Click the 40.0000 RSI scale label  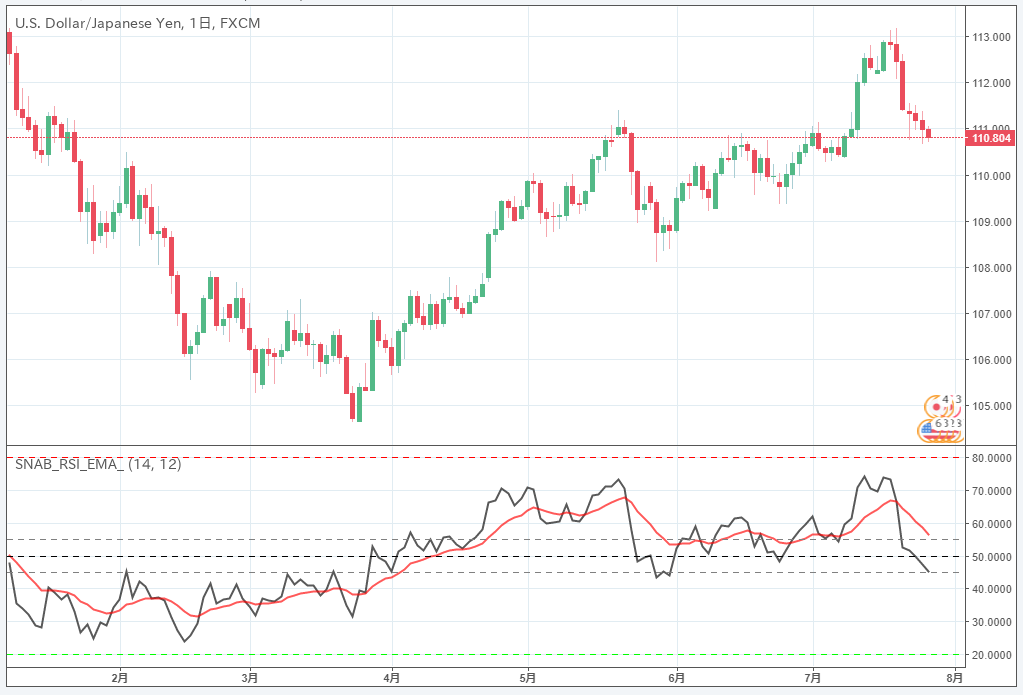(x=992, y=589)
